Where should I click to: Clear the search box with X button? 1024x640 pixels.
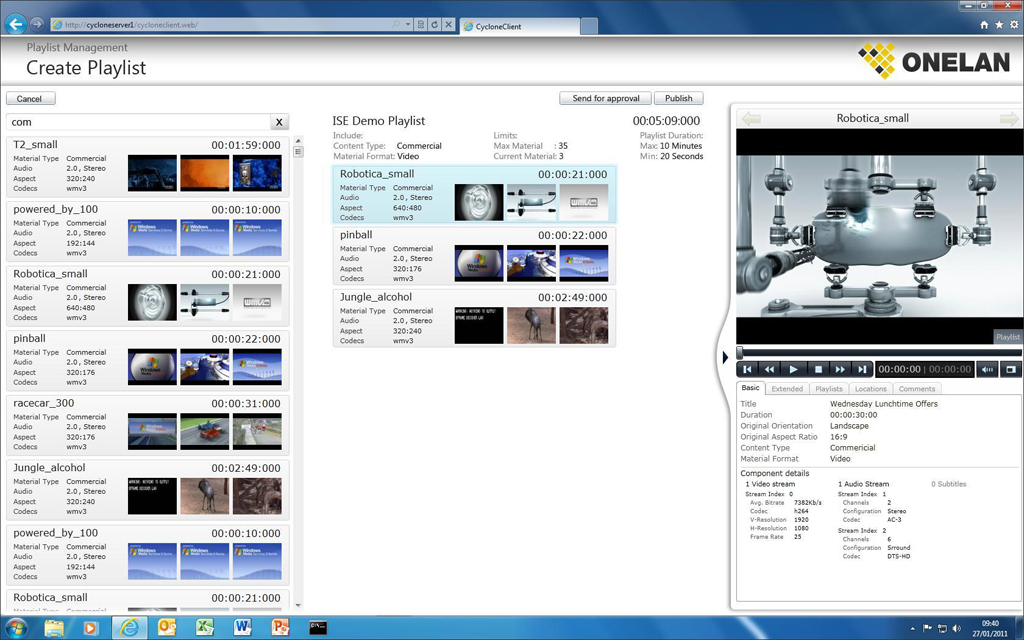click(x=279, y=122)
